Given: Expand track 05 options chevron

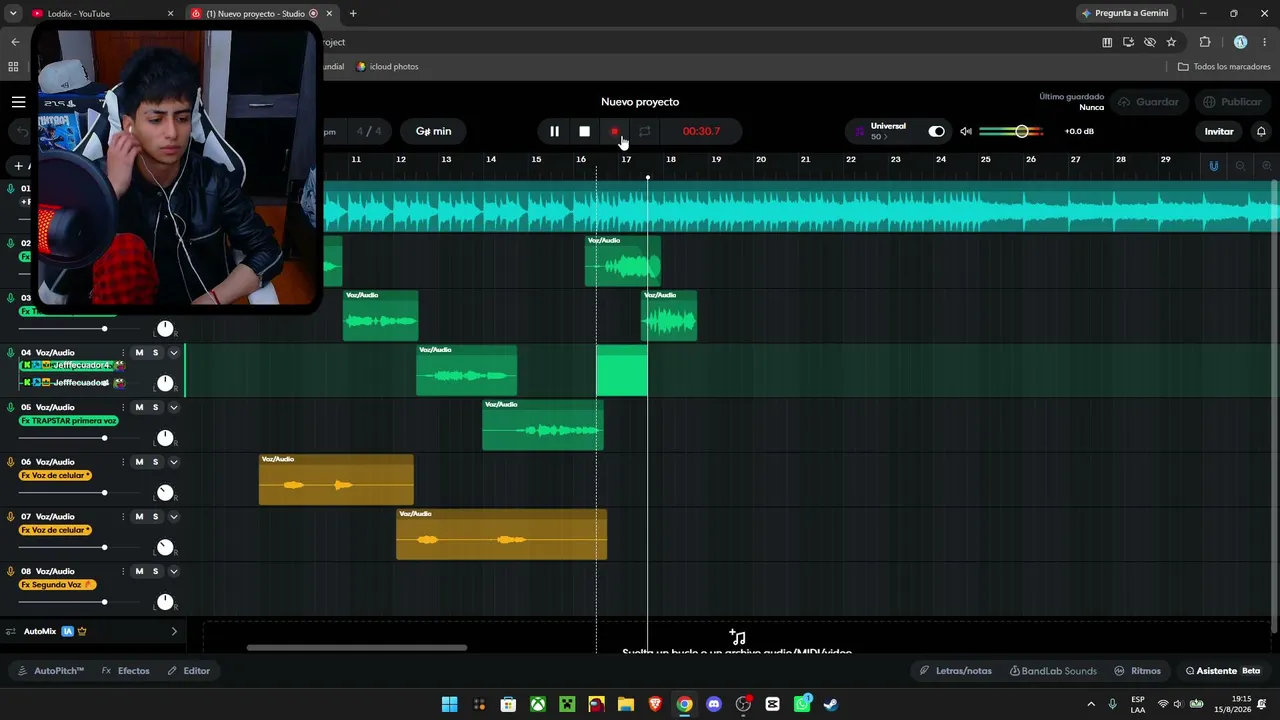Looking at the screenshot, I should 173,407.
